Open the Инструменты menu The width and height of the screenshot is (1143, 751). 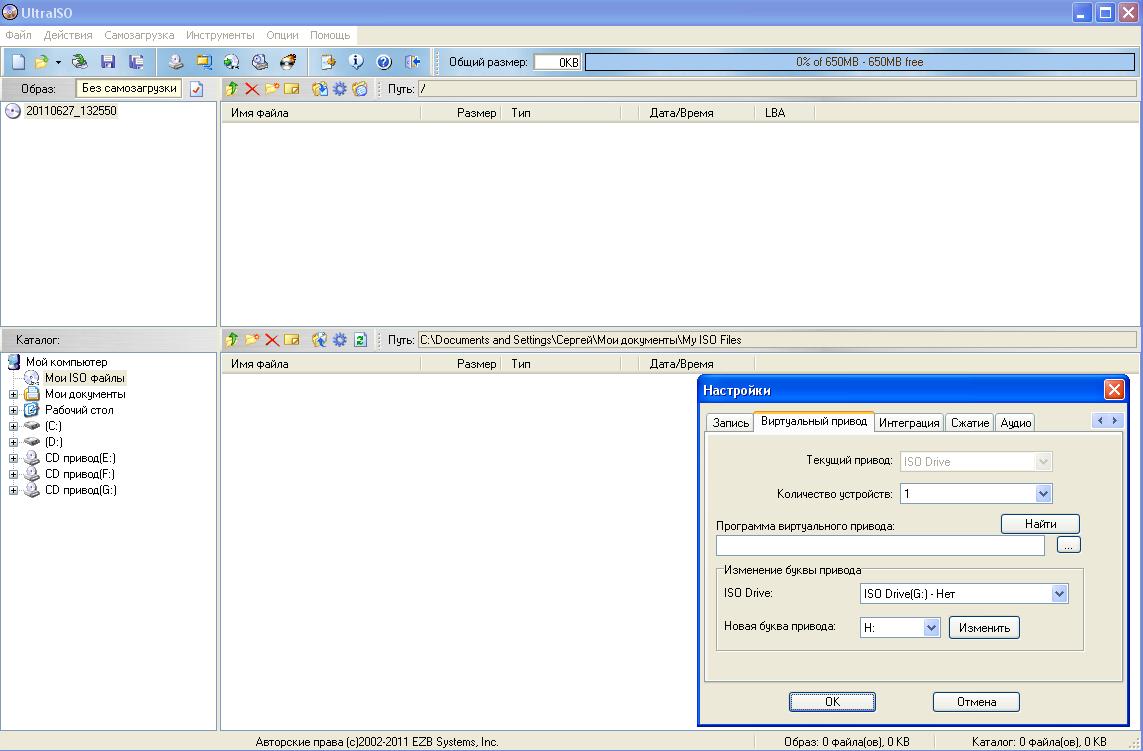220,35
